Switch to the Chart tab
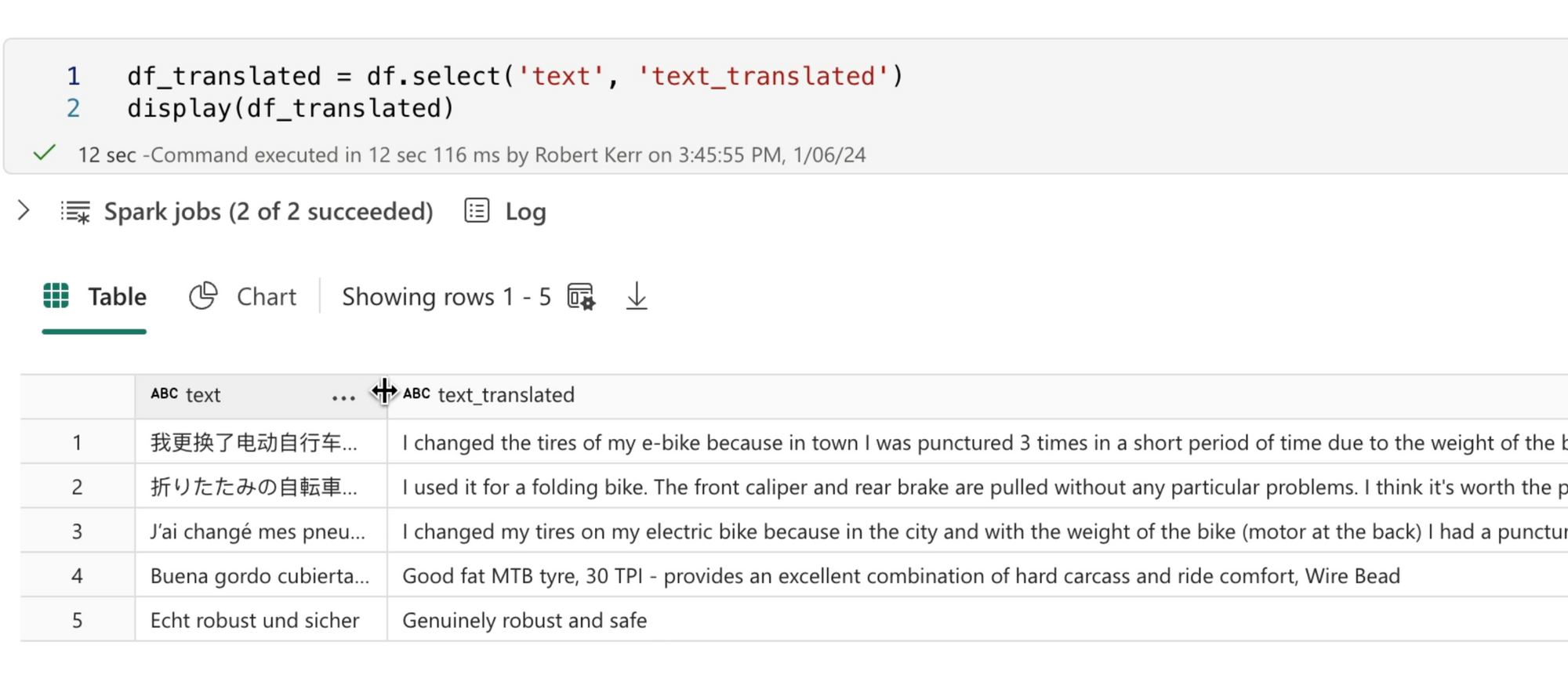 (x=266, y=297)
